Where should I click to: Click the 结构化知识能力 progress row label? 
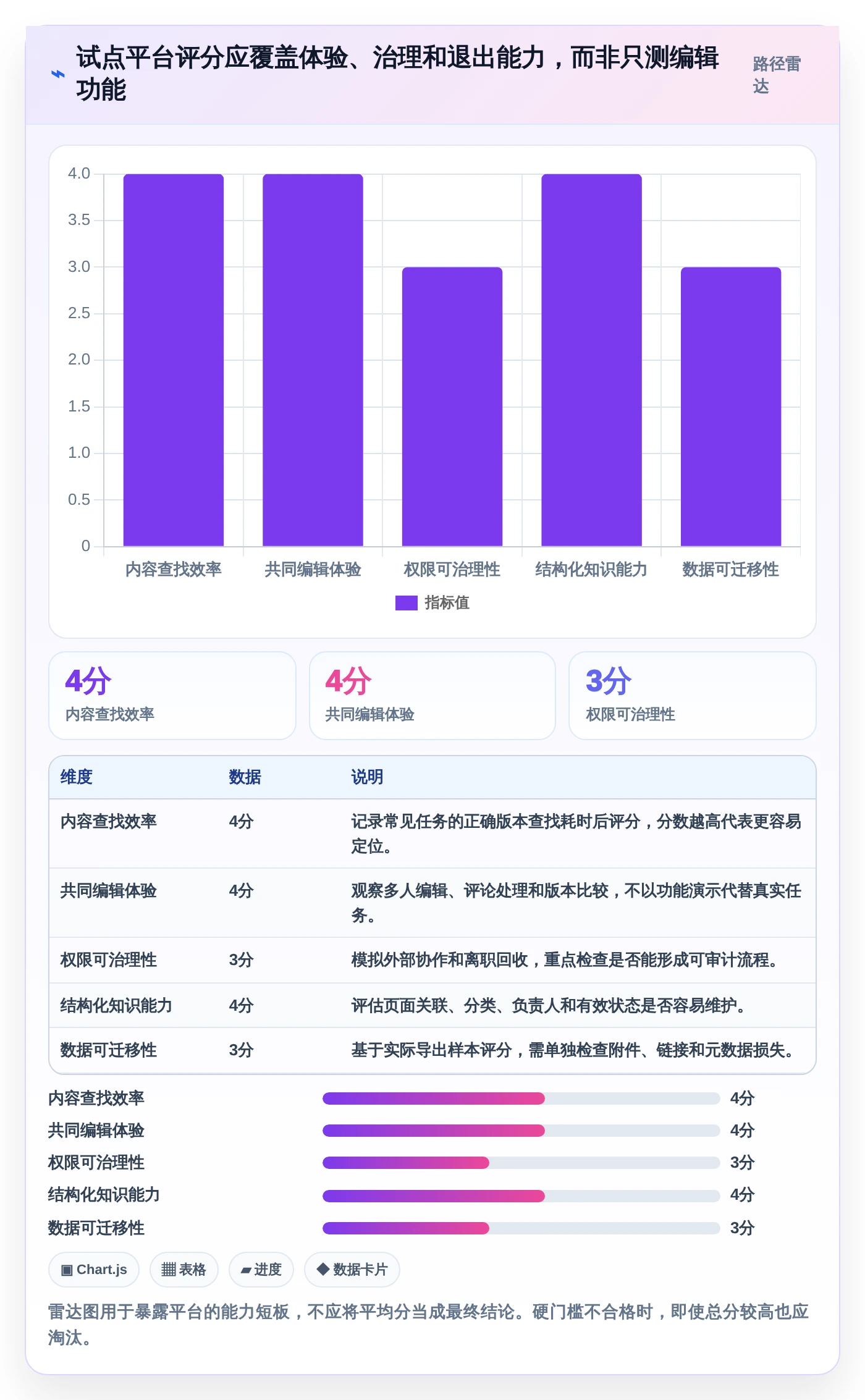click(104, 1195)
